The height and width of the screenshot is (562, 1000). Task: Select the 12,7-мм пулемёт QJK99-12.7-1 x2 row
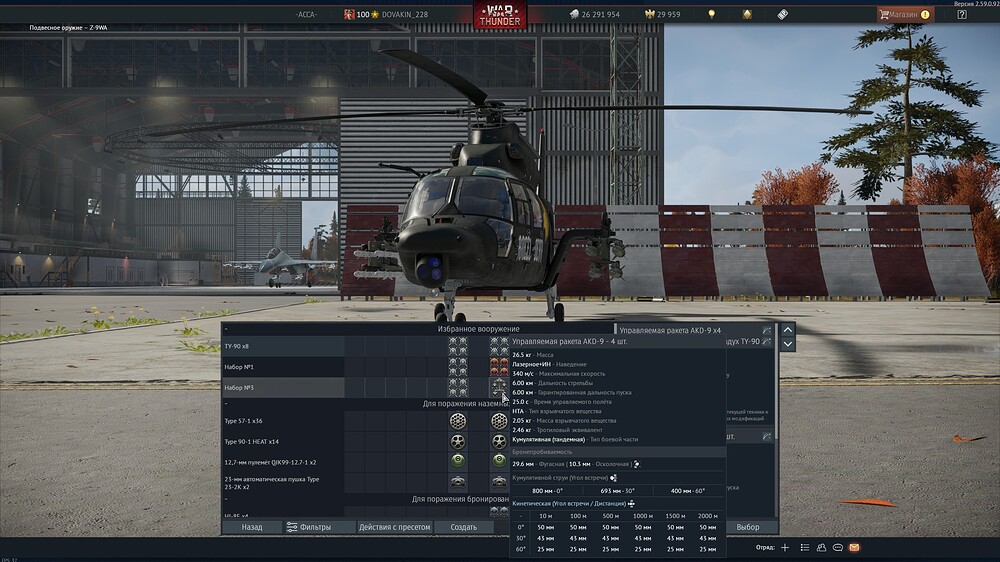tap(283, 462)
